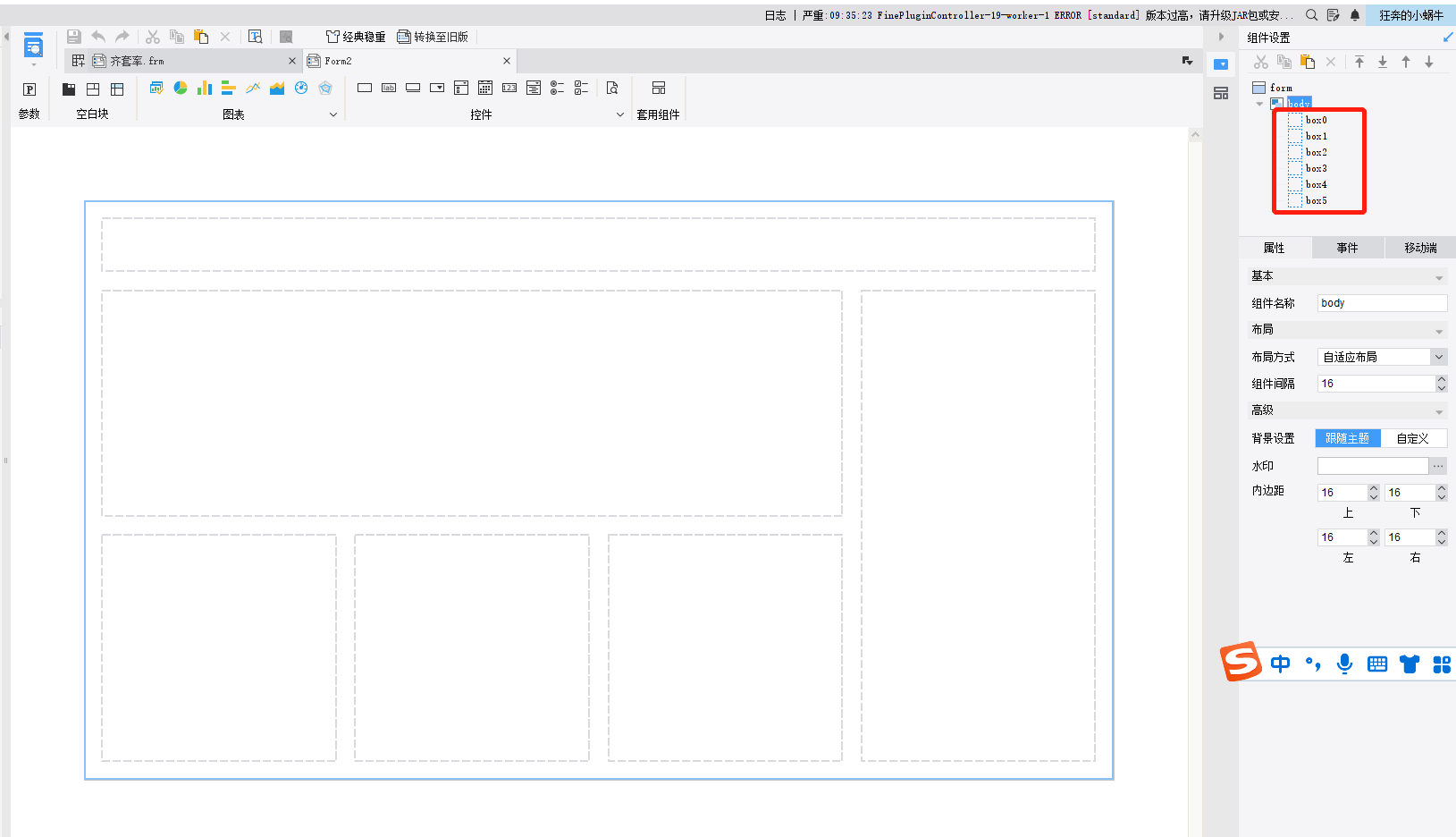Viewport: 1456px width, 837px height.
Task: Paste from the main toolbar
Action: click(201, 37)
